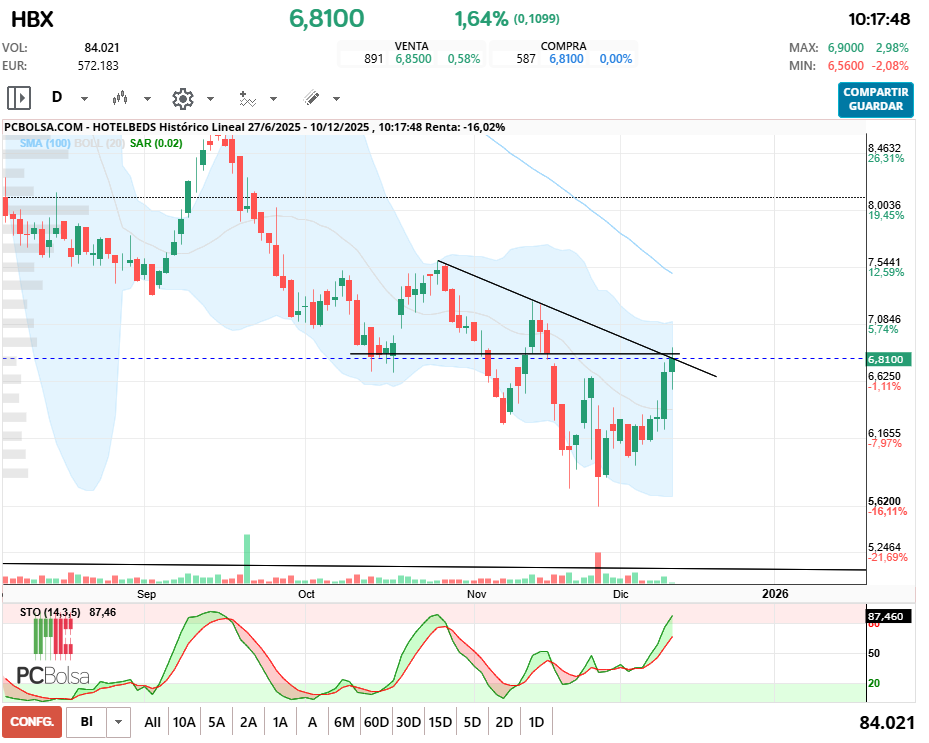Click the STO (14,3,5) indicator label
The image size is (929, 743).
click(48, 611)
